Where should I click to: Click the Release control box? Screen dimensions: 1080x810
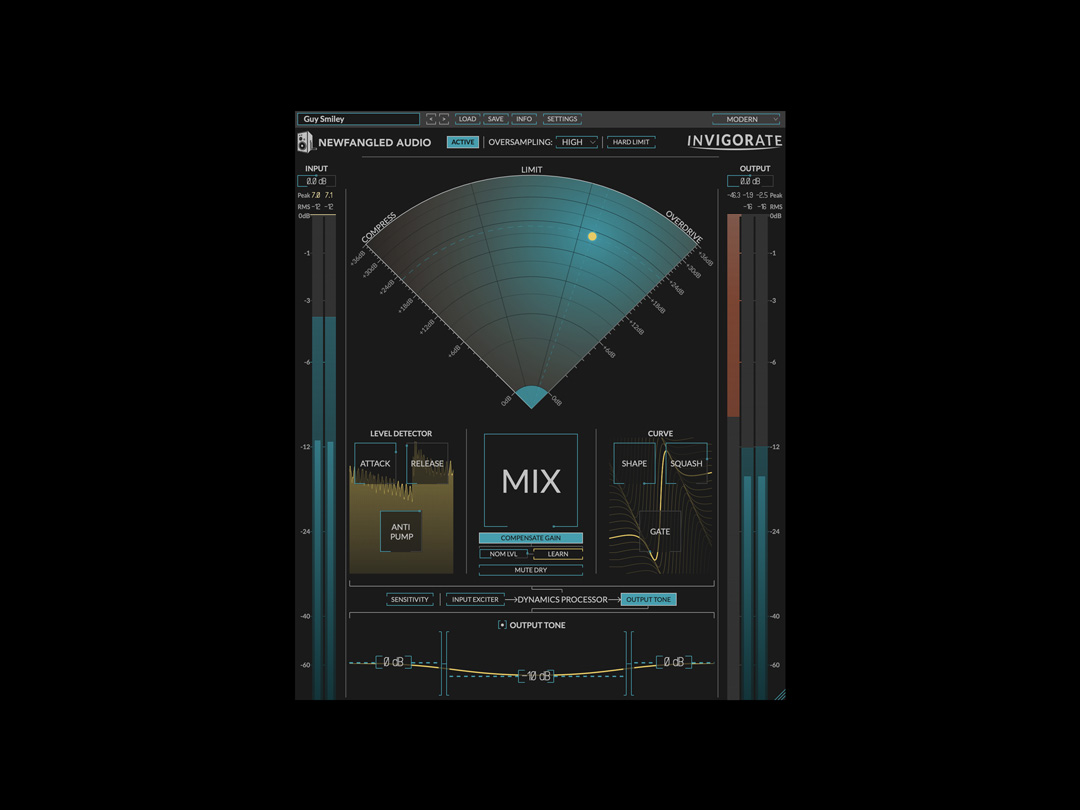[427, 464]
